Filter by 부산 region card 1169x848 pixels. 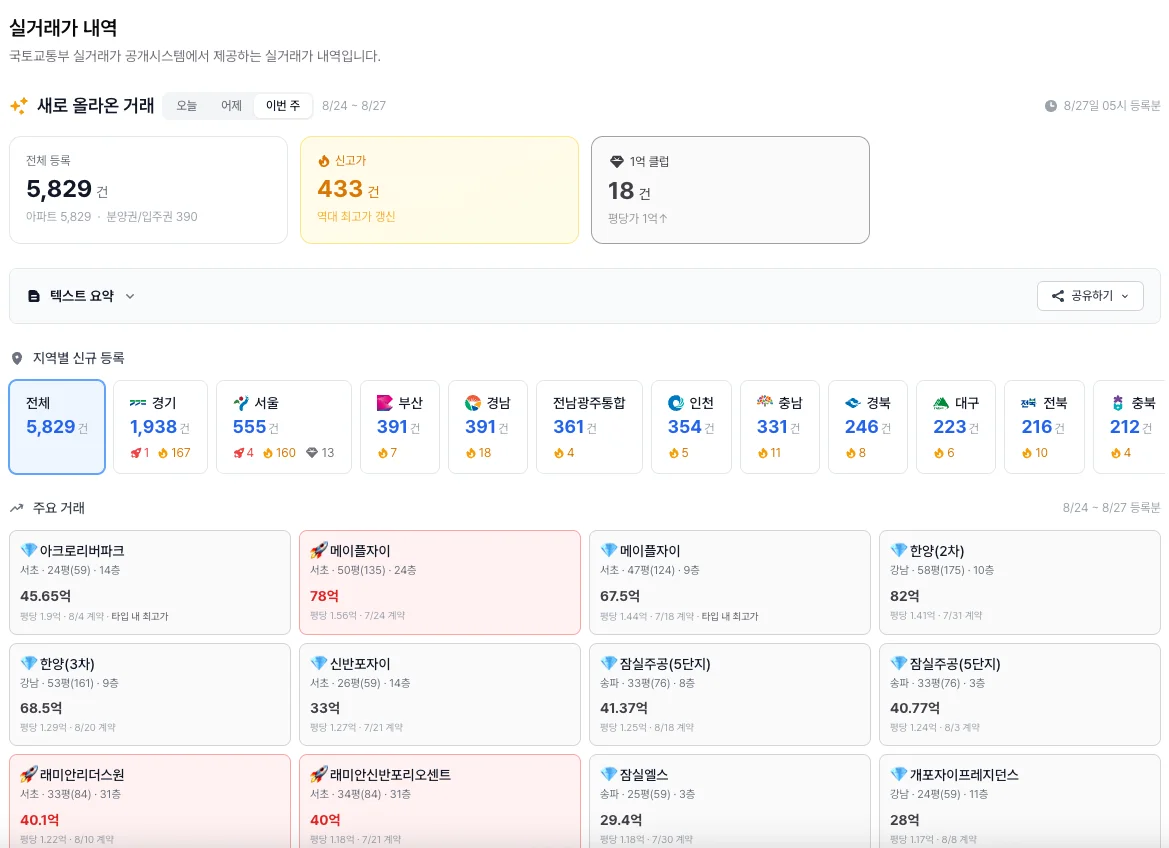pyautogui.click(x=400, y=427)
